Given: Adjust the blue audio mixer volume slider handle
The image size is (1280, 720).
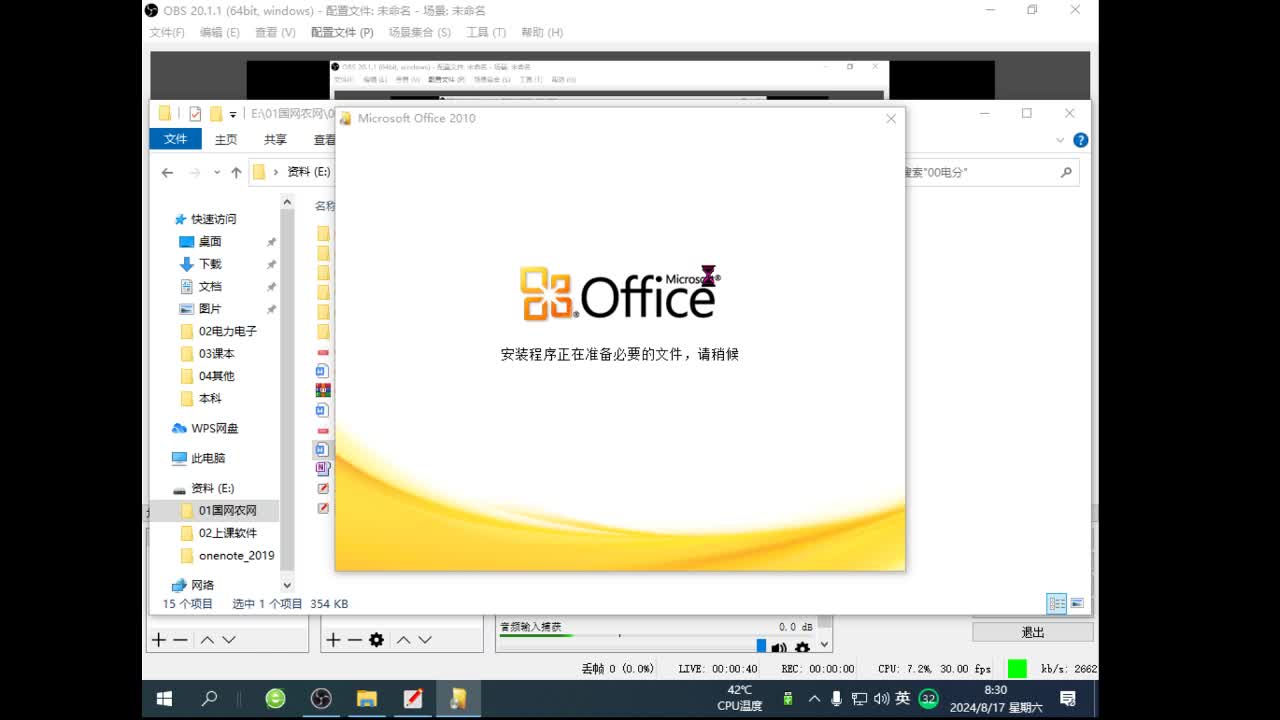Looking at the screenshot, I should pos(761,646).
